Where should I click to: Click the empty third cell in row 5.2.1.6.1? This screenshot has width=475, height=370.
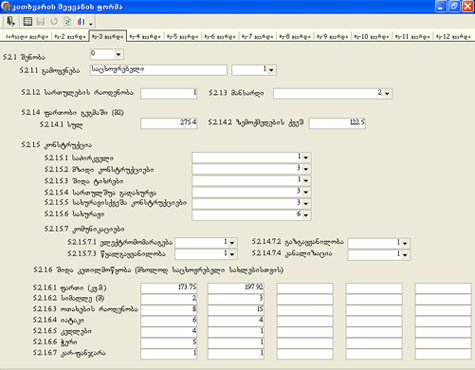pyautogui.click(x=305, y=288)
